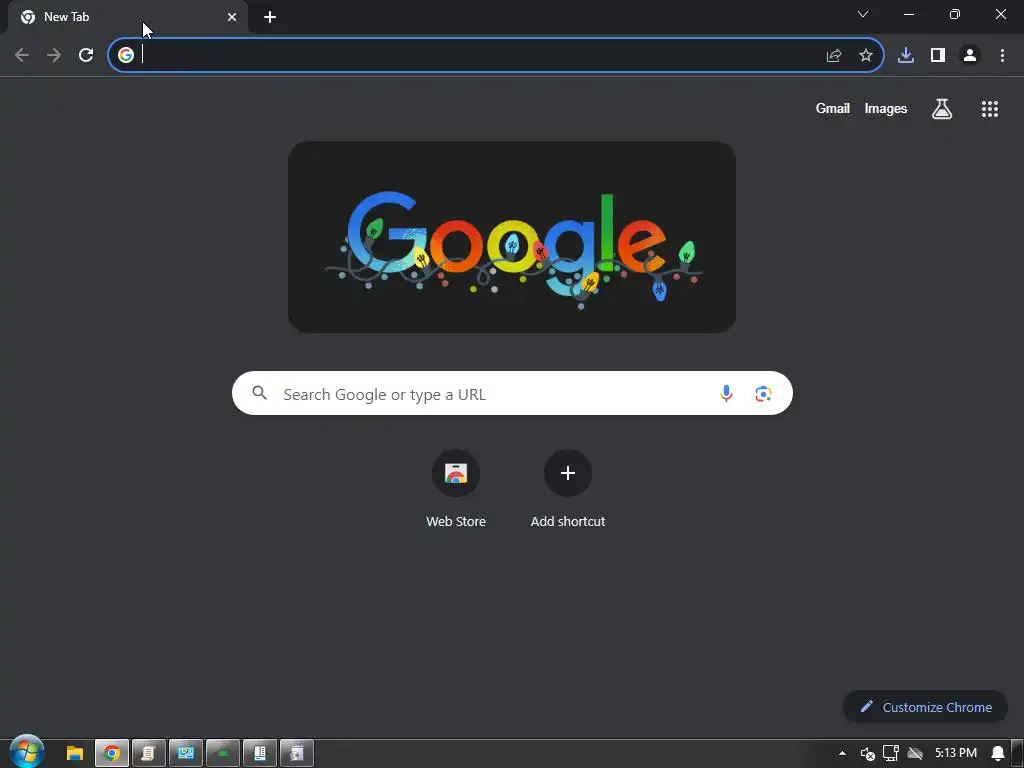Open the side panel toggle icon
1024x768 pixels.
pos(938,56)
